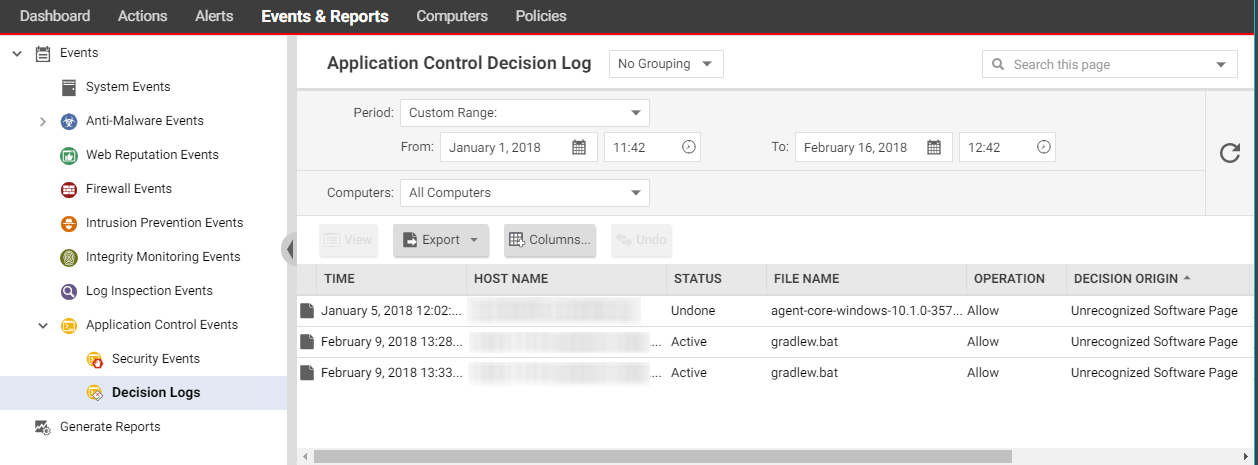Click the Columns... button
This screenshot has width=1258, height=465.
(549, 240)
